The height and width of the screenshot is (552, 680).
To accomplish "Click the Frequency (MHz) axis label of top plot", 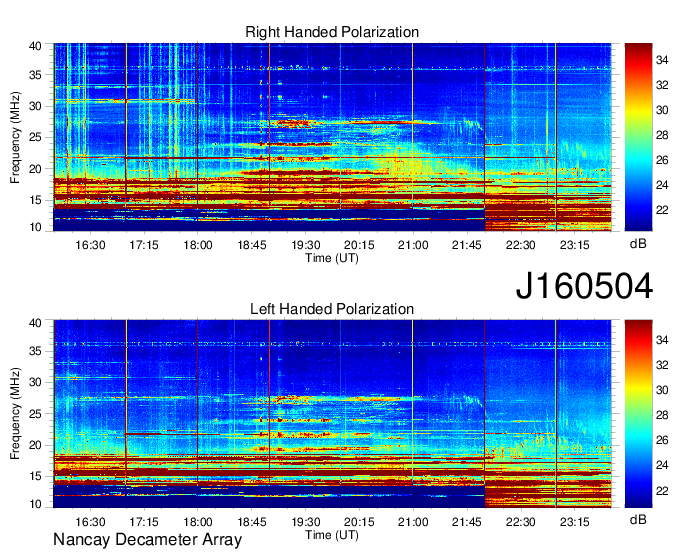I will pyautogui.click(x=15, y=137).
